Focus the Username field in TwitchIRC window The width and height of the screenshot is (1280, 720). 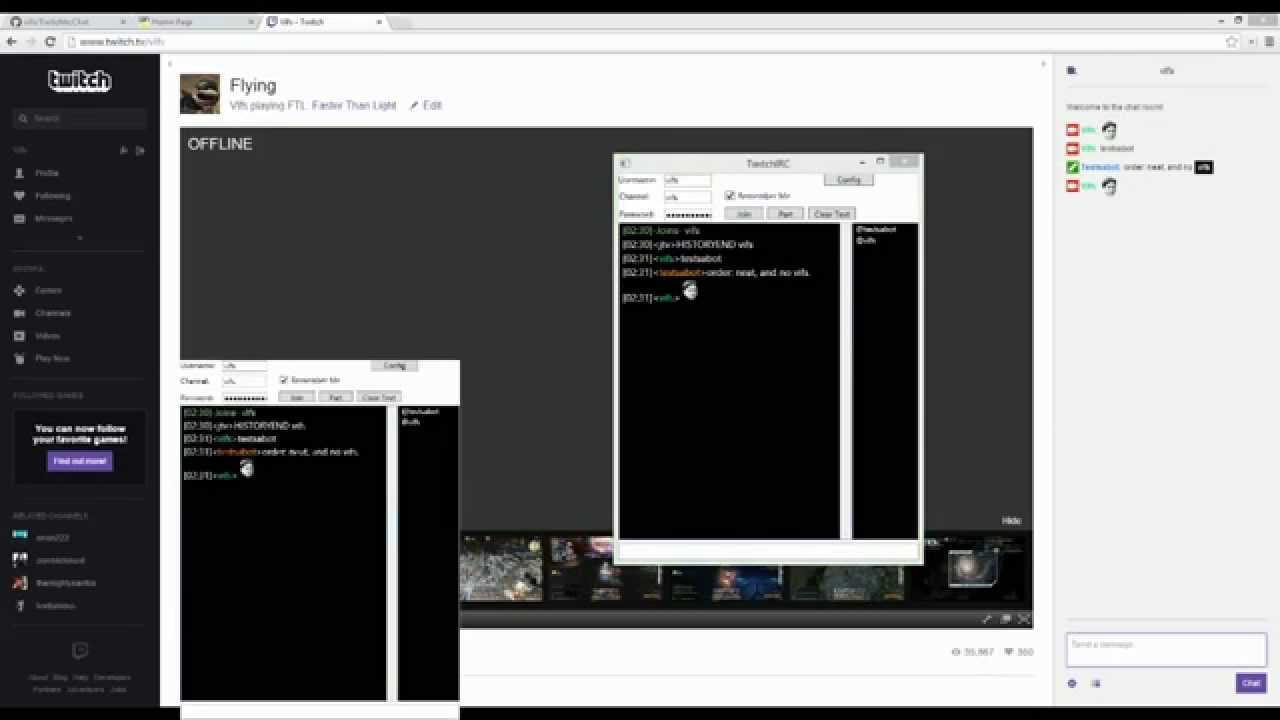coord(688,180)
